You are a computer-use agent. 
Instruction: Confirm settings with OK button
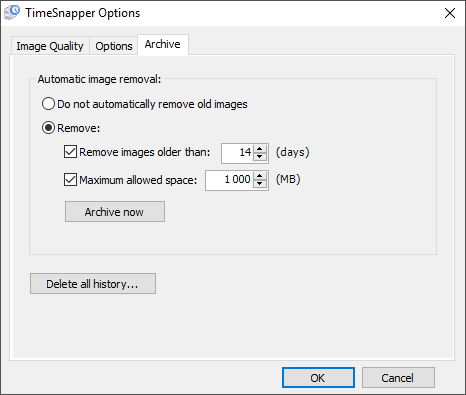click(x=318, y=378)
